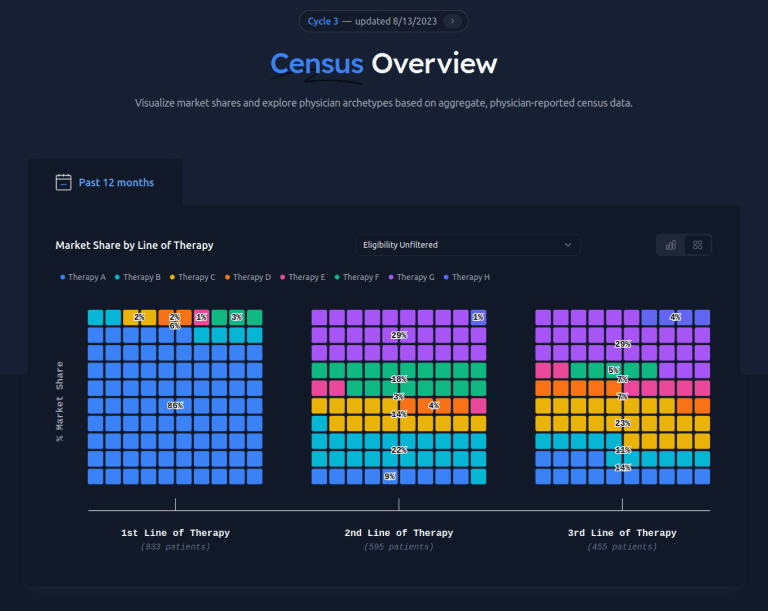
Task: Click the 29% purple segment in 2nd Line
Action: tap(399, 335)
